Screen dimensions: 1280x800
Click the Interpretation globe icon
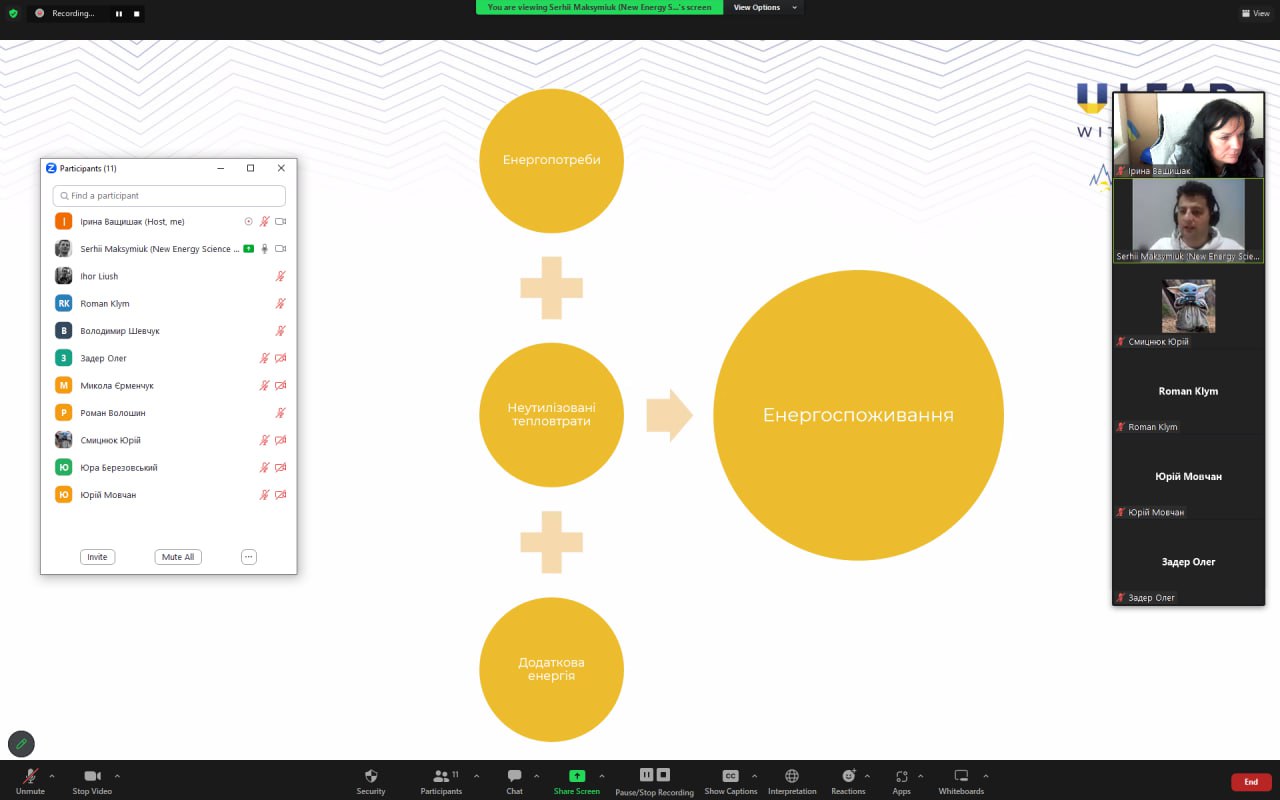[792, 776]
